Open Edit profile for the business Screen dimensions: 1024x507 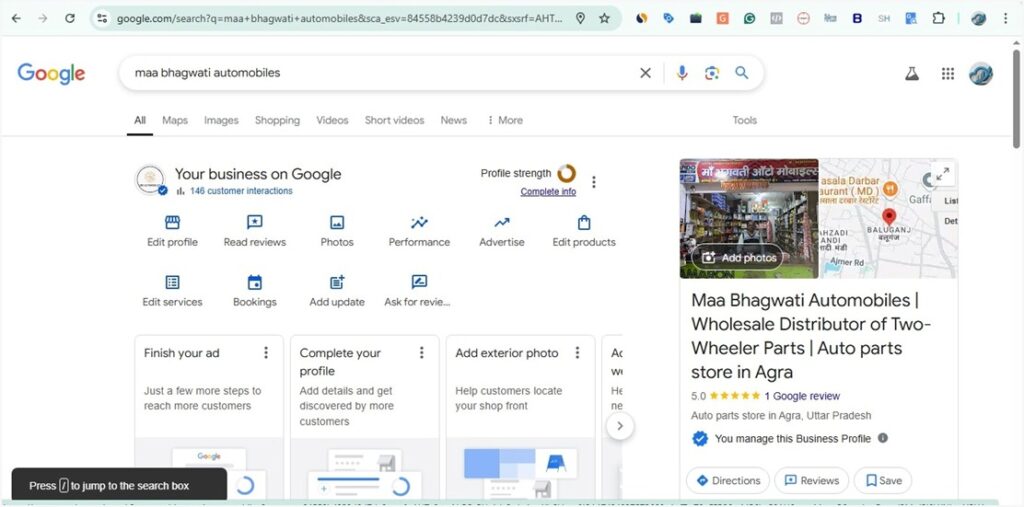[172, 232]
